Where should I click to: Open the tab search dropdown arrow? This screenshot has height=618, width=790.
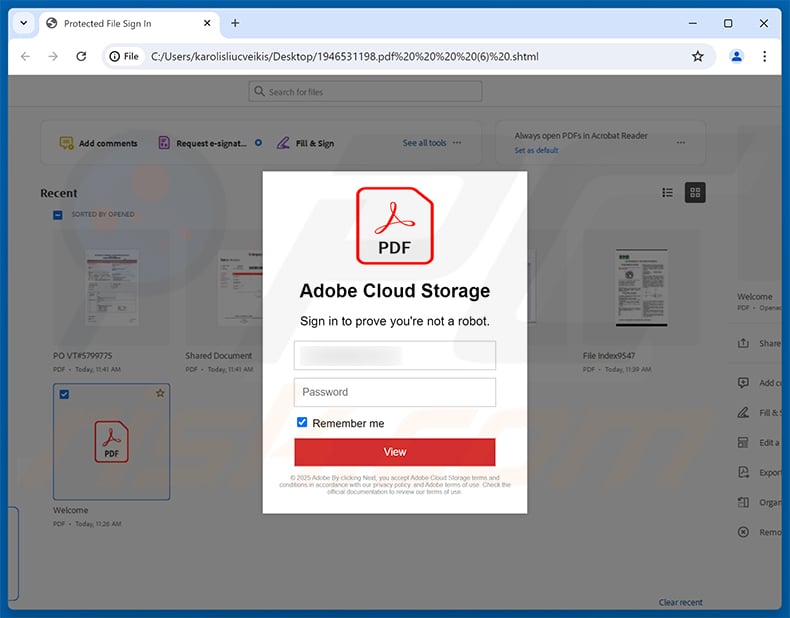tap(24, 23)
